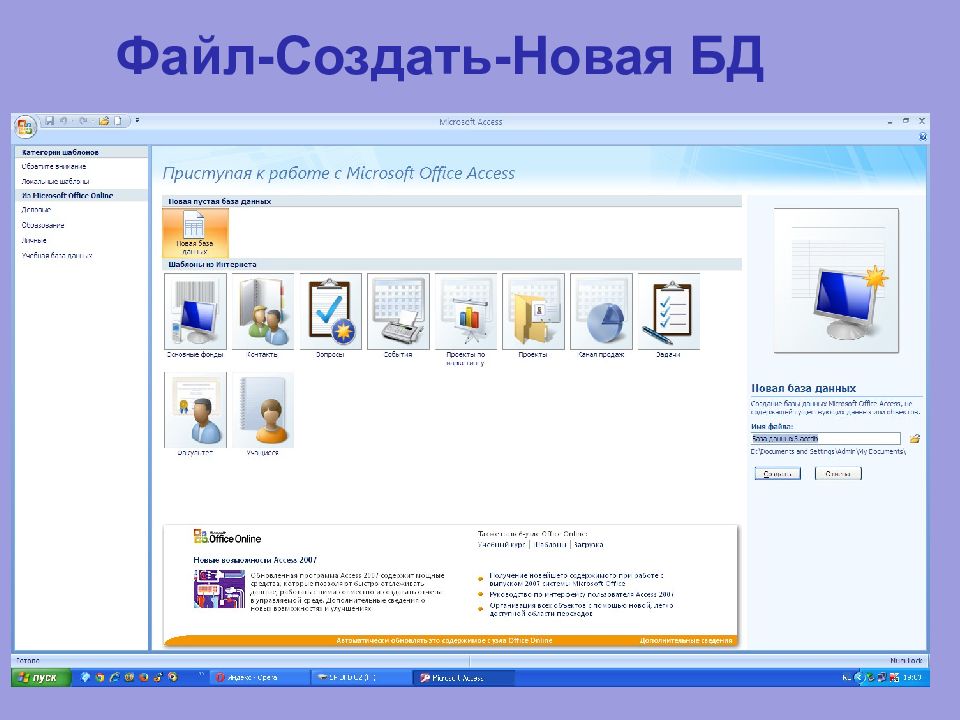Open the Windows пуск Start button

pyautogui.click(x=40, y=677)
